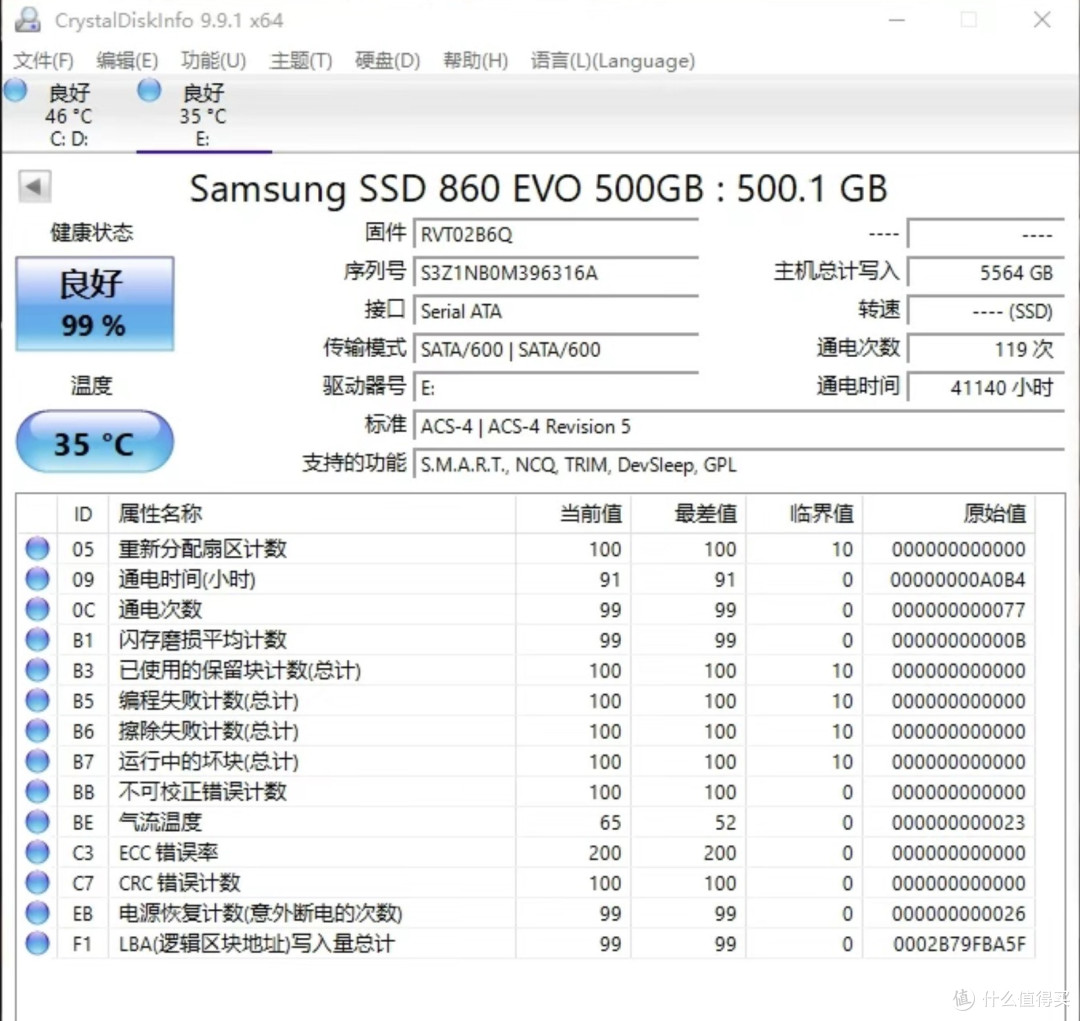1080x1021 pixels.
Task: Click the host writes value 5564 GB
Action: tap(986, 273)
